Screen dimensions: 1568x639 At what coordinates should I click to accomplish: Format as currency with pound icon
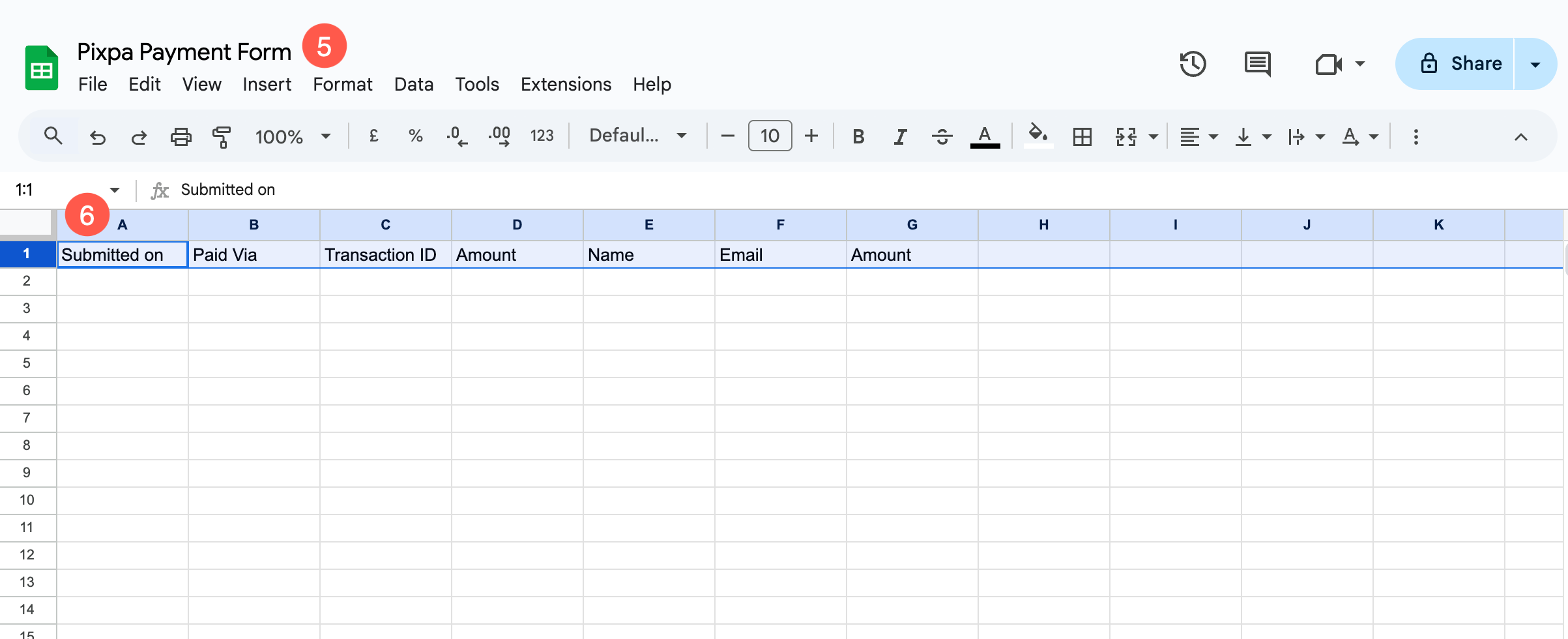[373, 136]
